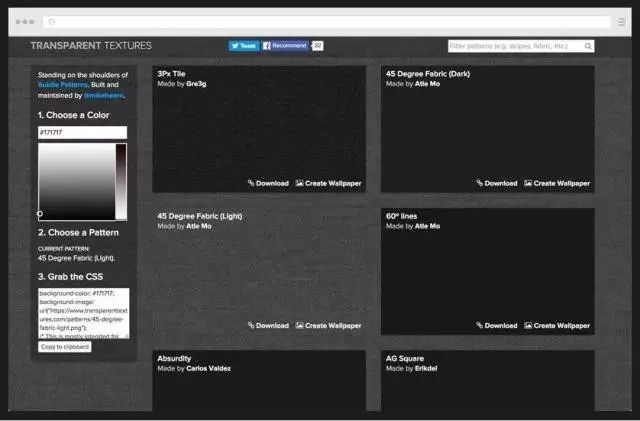This screenshot has height=421, width=640.
Task: Open the browser hamburger menu icon
Action: 621,22
